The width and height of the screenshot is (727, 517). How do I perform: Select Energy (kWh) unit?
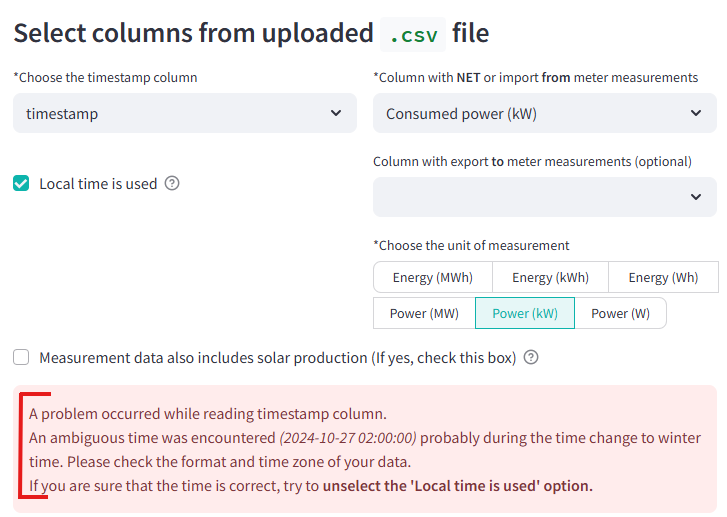click(550, 277)
